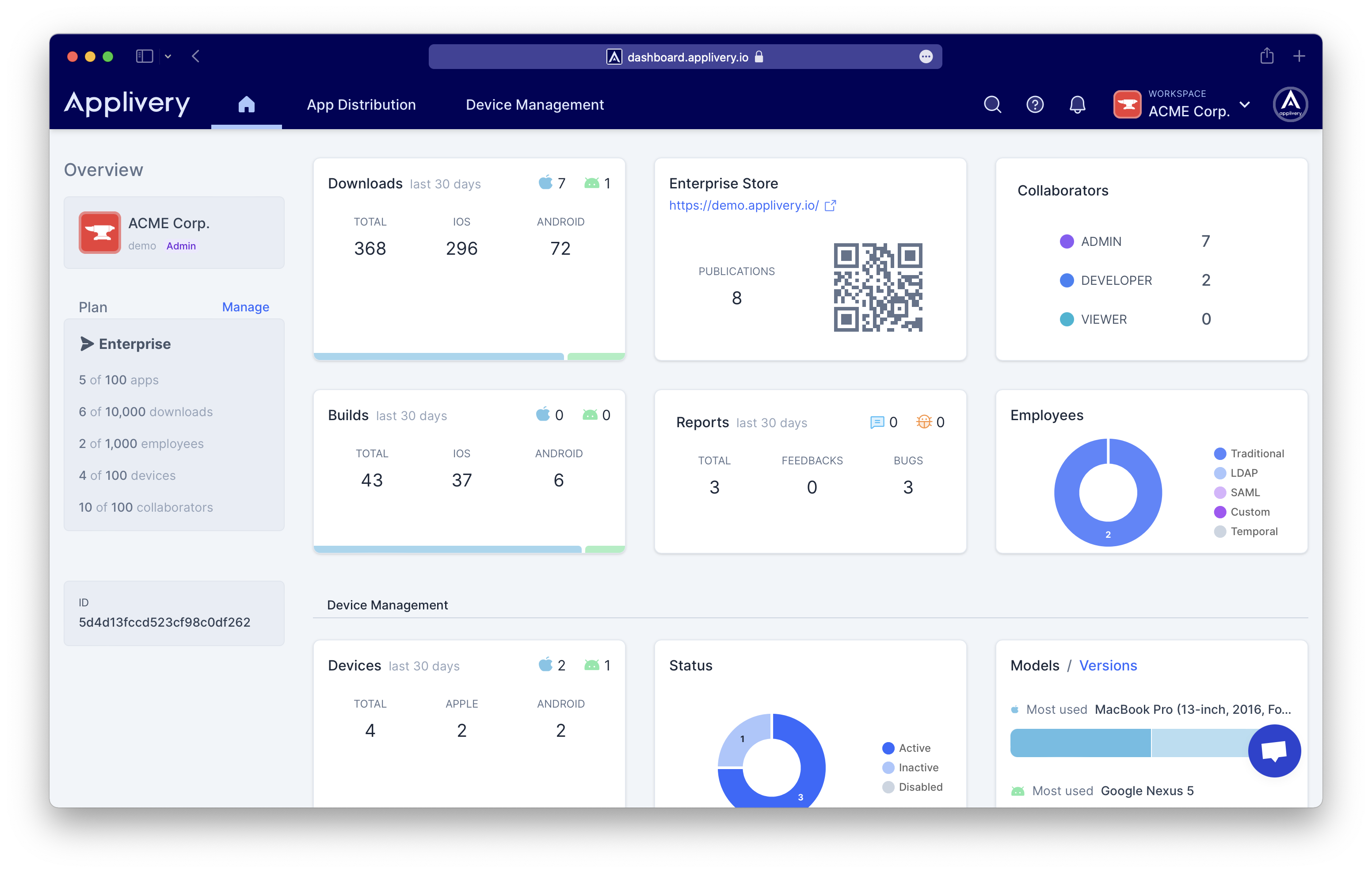Click the Downloads total 368 value
The image size is (1372, 873).
pos(370,248)
